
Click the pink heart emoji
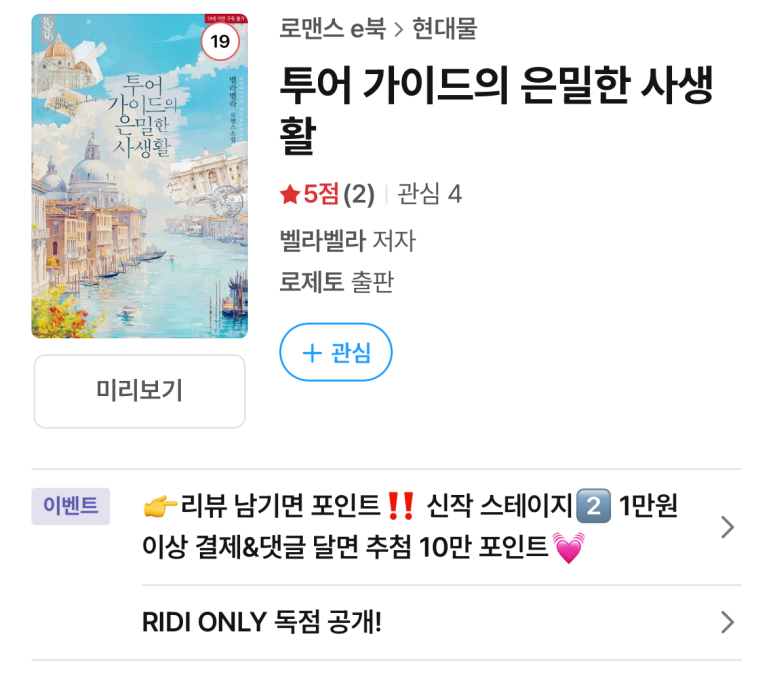coord(568,547)
